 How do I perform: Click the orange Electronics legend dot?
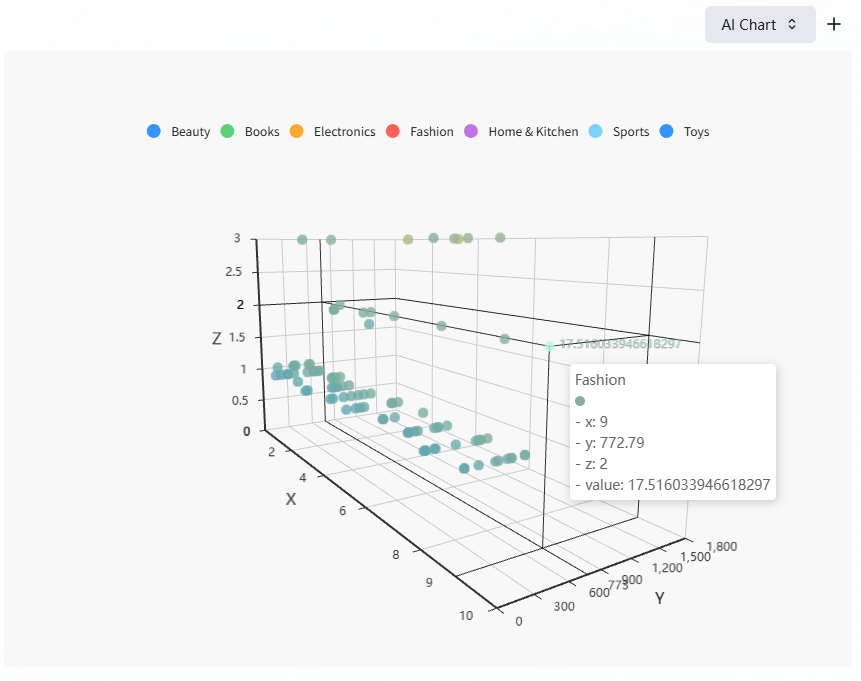[x=296, y=131]
